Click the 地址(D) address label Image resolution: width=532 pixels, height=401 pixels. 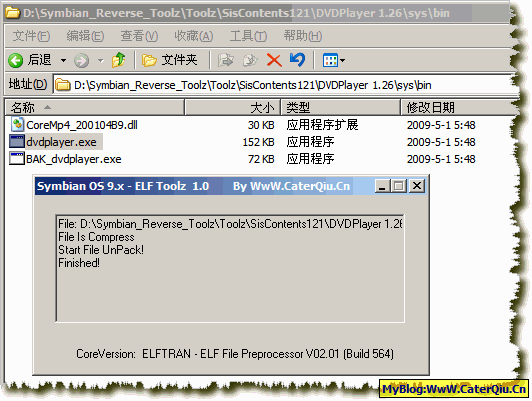click(28, 84)
